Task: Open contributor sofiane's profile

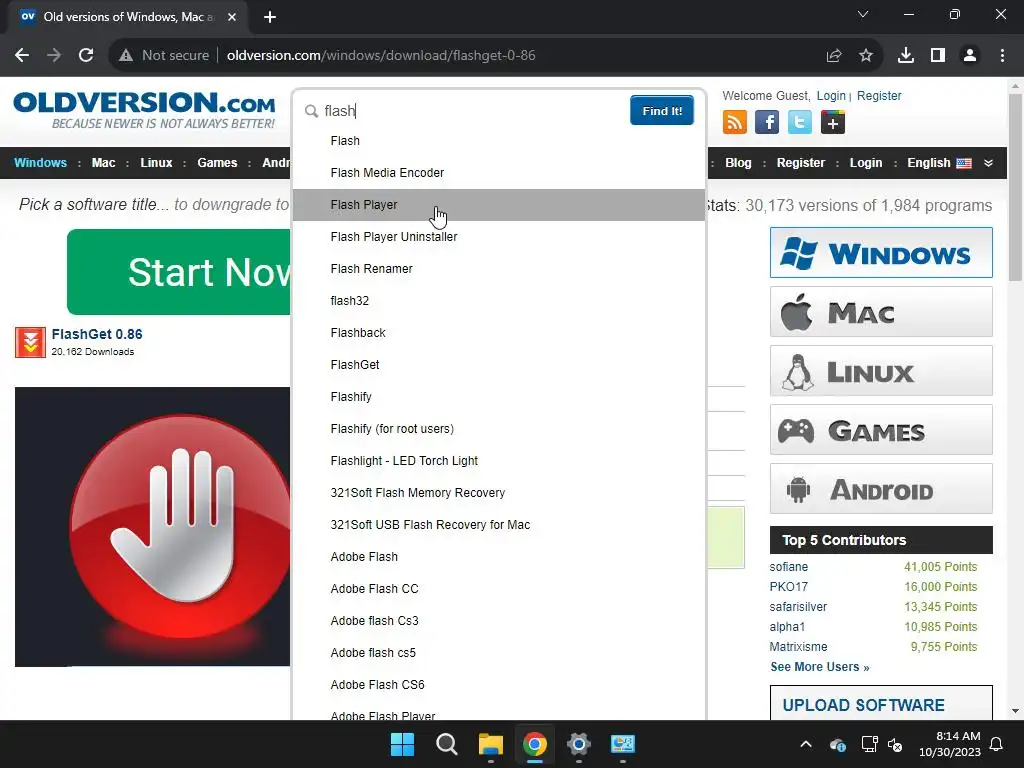Action: tap(788, 567)
